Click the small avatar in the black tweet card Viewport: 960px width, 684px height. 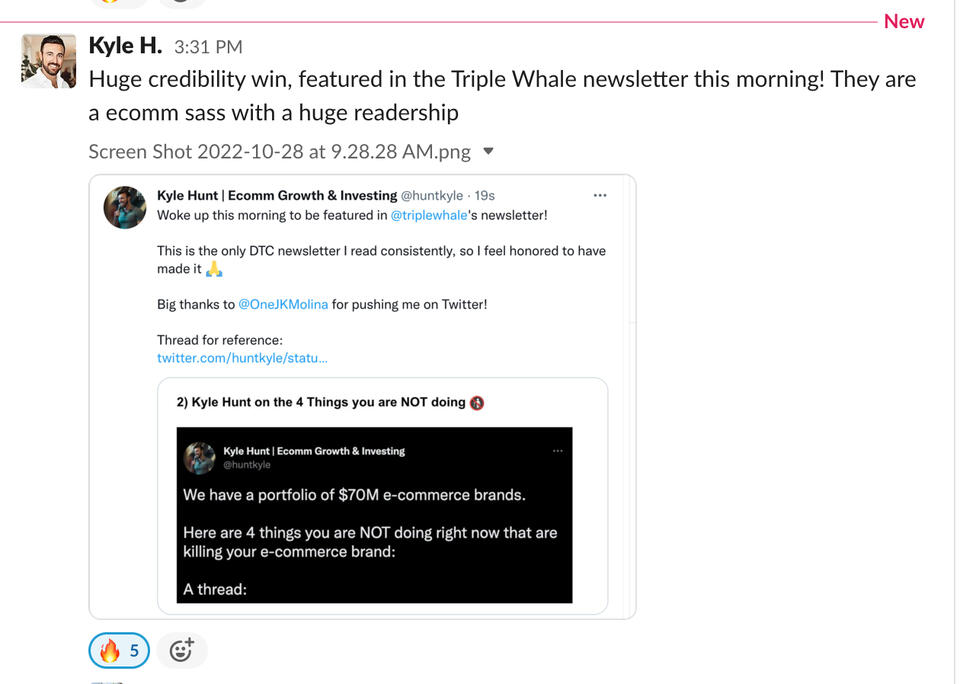pos(200,457)
